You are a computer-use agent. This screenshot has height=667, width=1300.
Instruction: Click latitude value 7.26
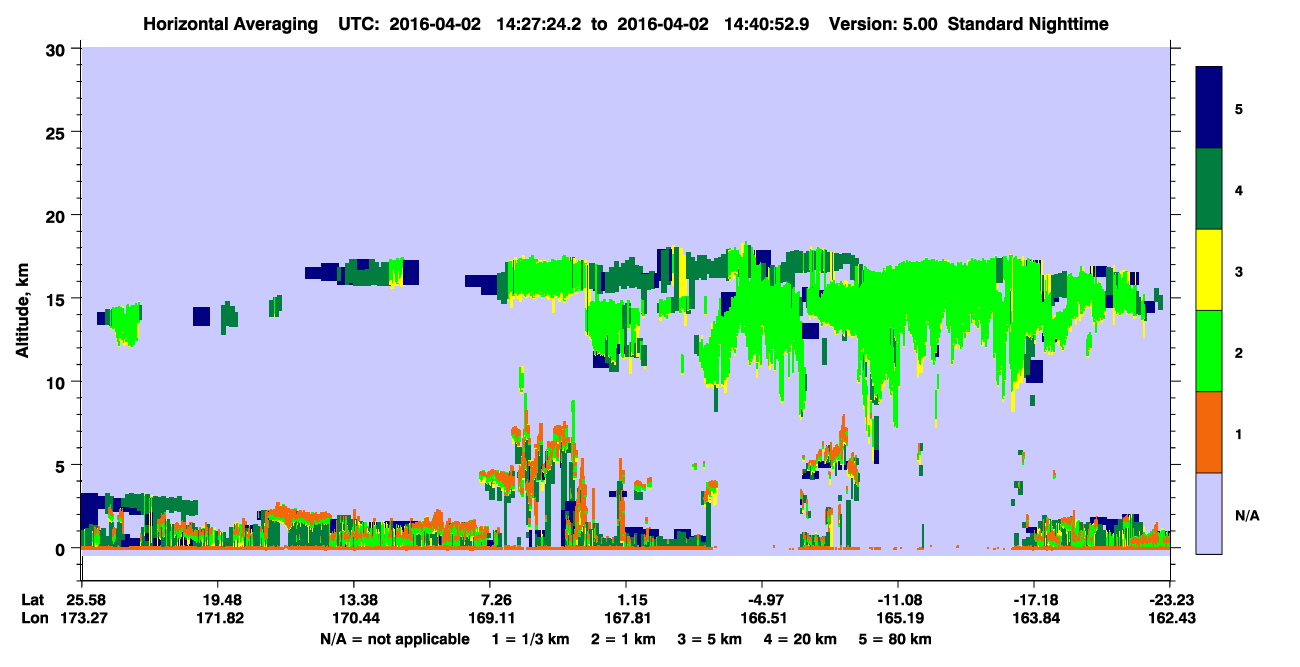click(497, 599)
